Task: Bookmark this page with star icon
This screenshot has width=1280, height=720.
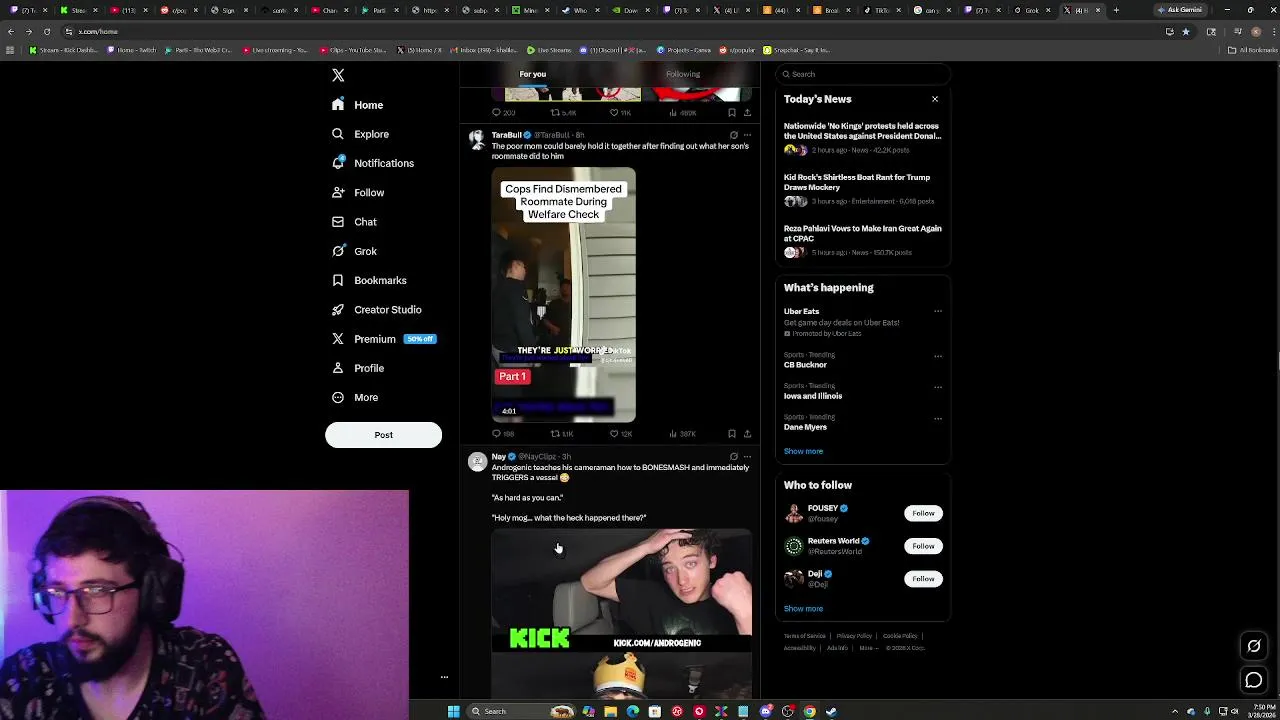Action: tap(1186, 31)
